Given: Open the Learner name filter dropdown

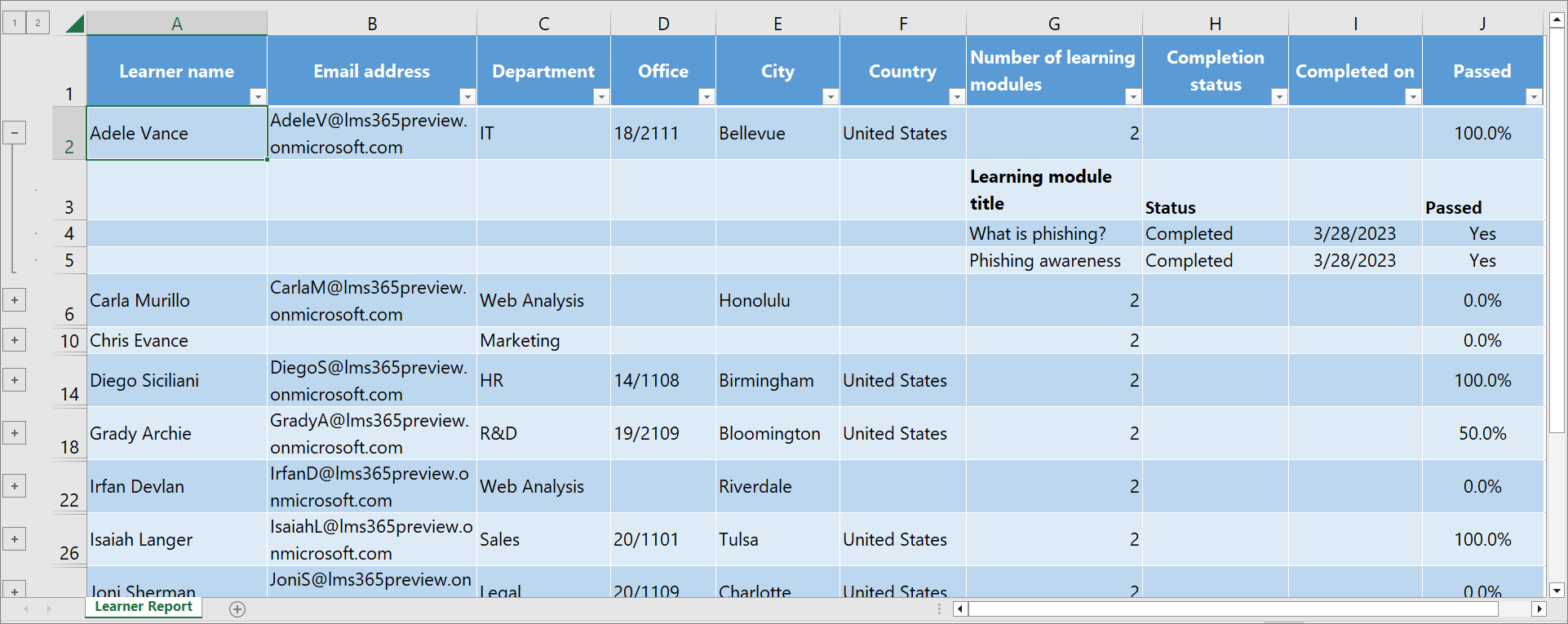Looking at the screenshot, I should click(257, 97).
